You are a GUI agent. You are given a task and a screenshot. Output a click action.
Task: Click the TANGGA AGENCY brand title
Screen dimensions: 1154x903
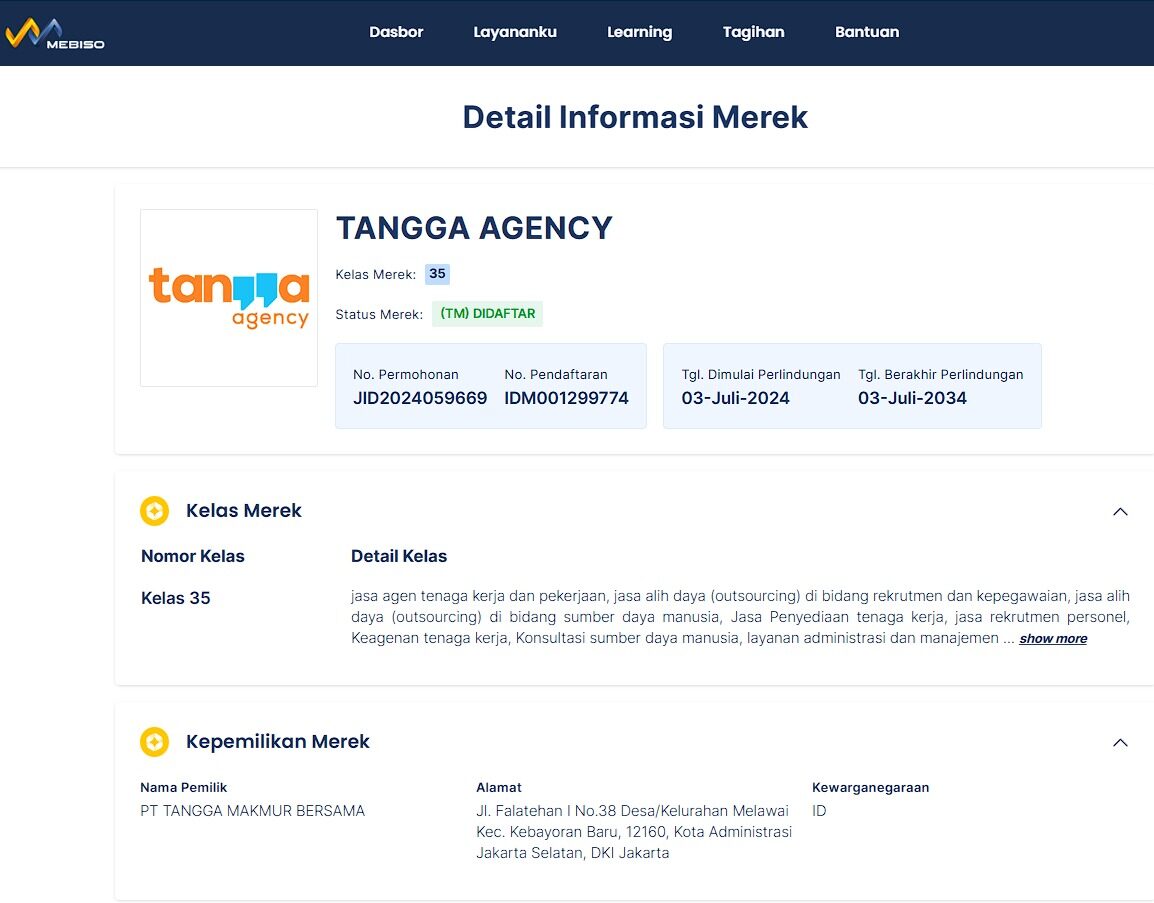pos(475,228)
